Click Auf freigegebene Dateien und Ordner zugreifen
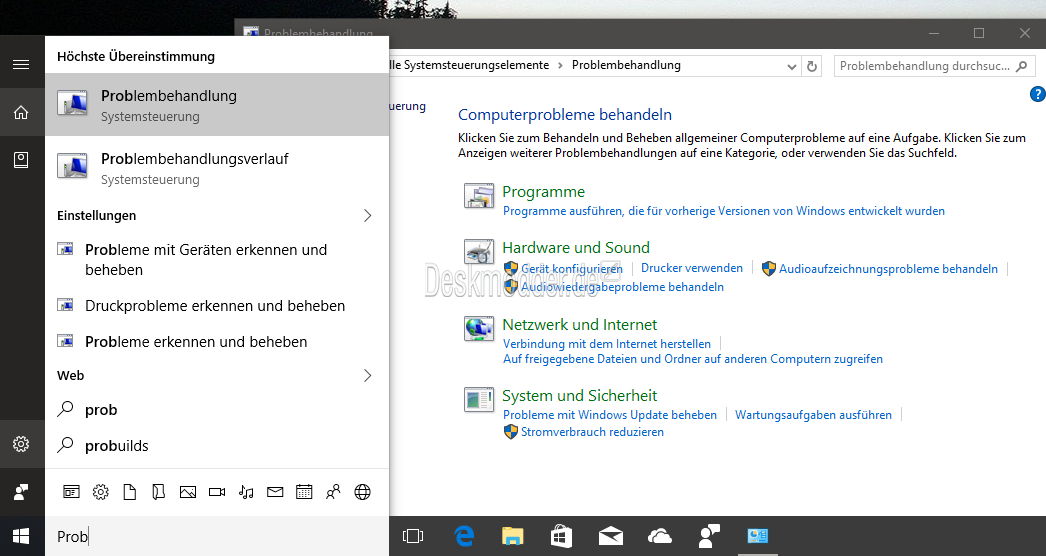The width and height of the screenshot is (1046, 556). 693,359
